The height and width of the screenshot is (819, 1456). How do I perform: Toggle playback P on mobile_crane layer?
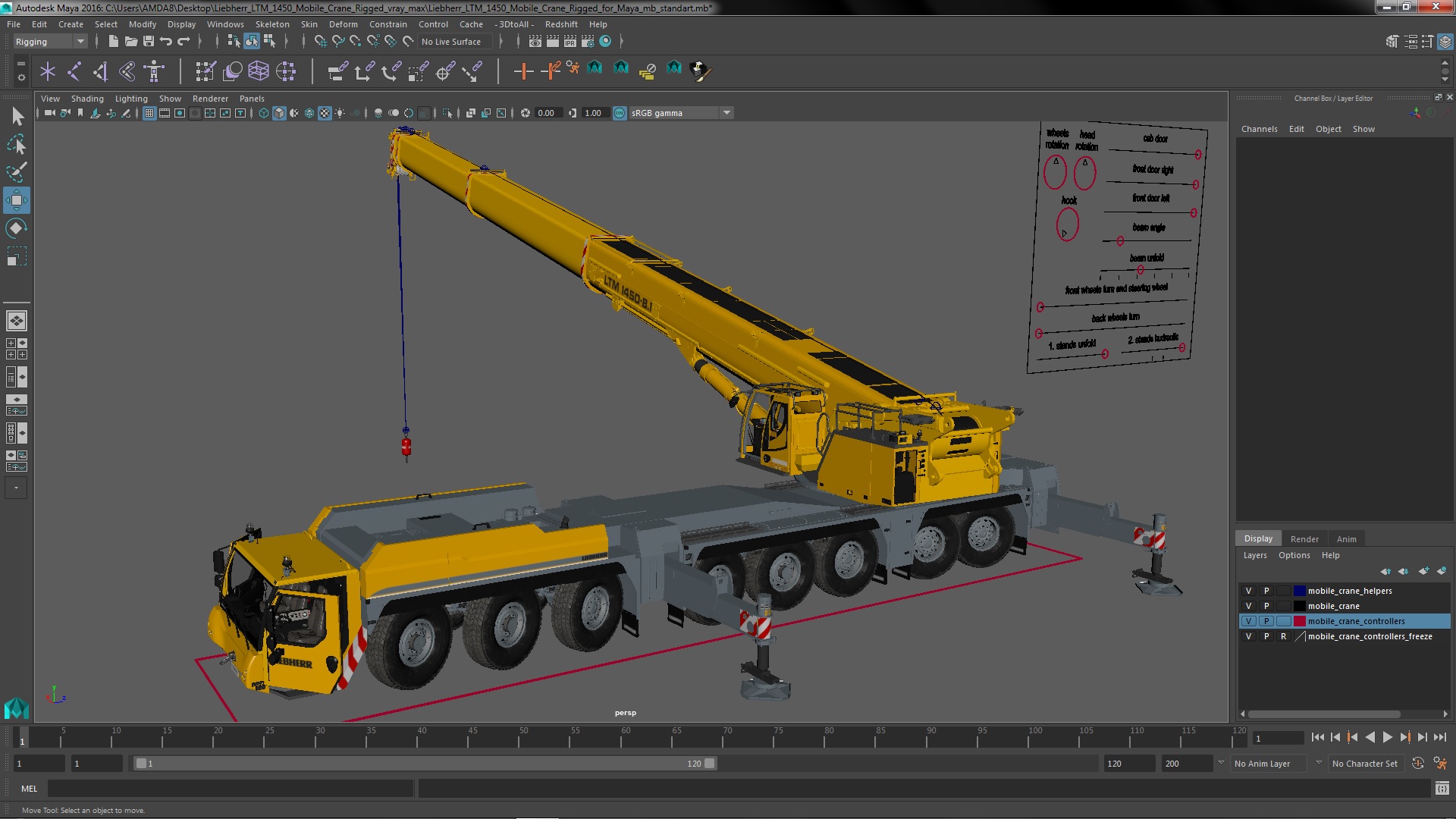click(1266, 606)
